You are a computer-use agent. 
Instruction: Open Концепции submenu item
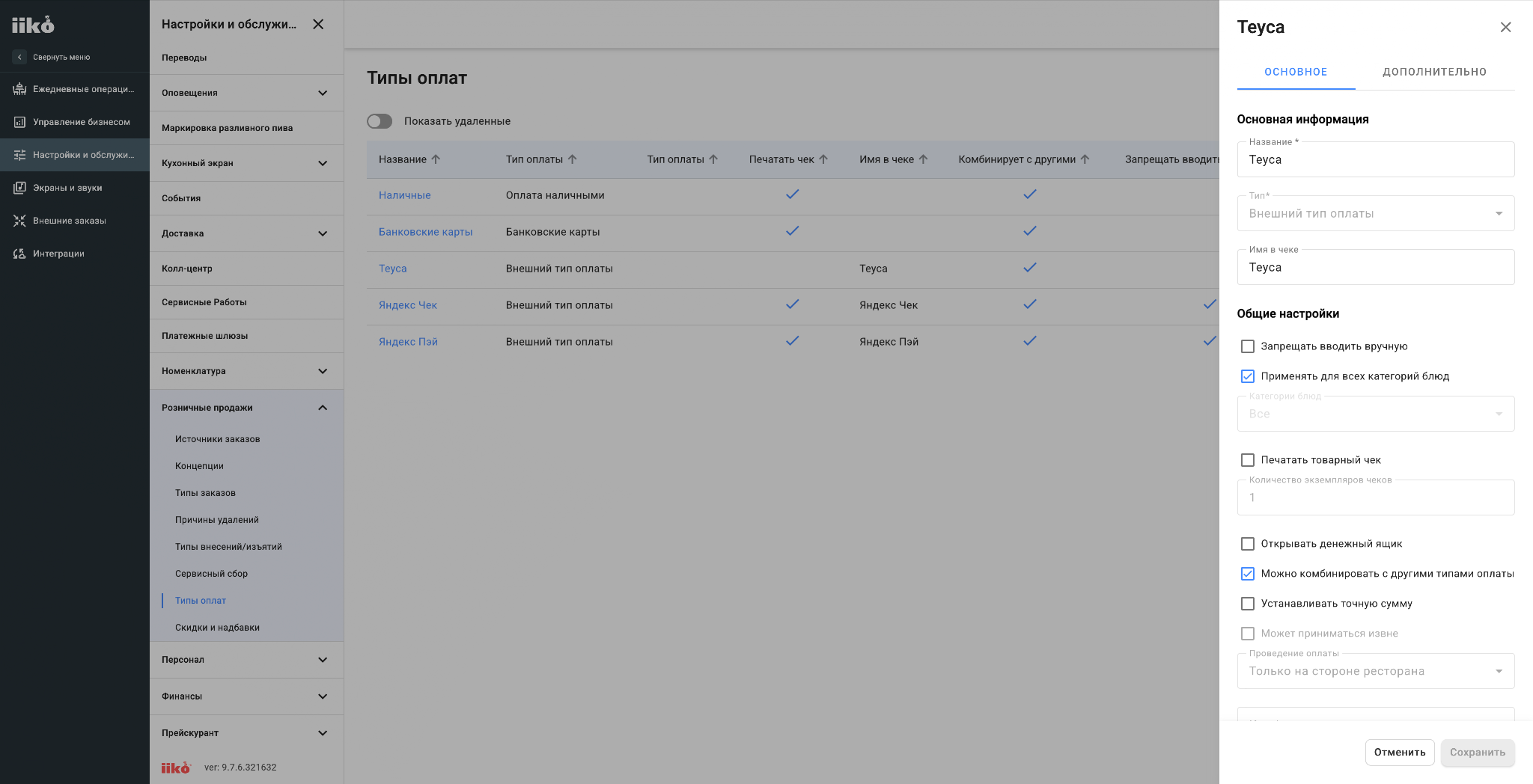click(x=199, y=466)
